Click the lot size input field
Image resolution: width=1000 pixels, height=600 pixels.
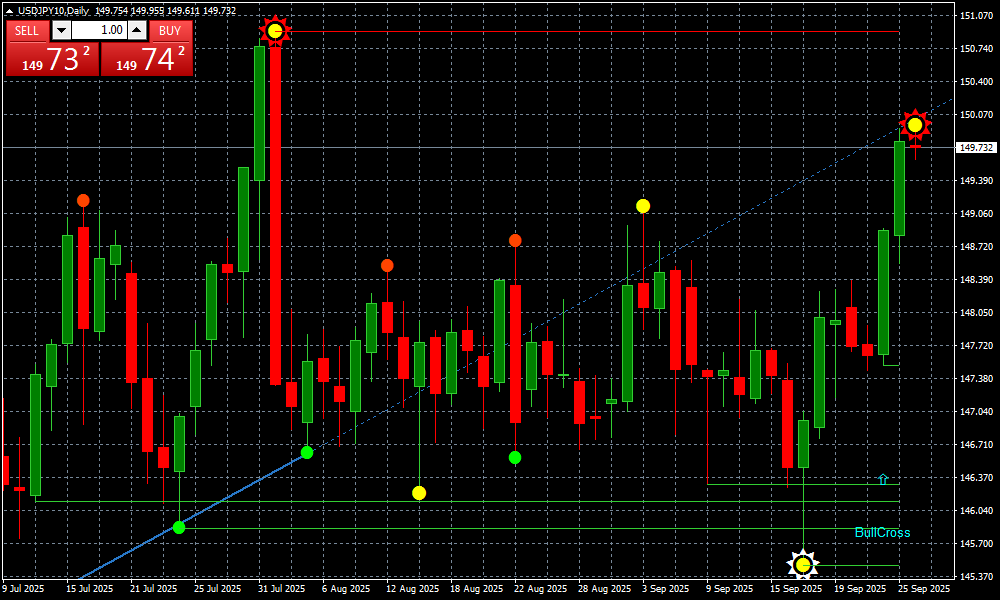(100, 30)
